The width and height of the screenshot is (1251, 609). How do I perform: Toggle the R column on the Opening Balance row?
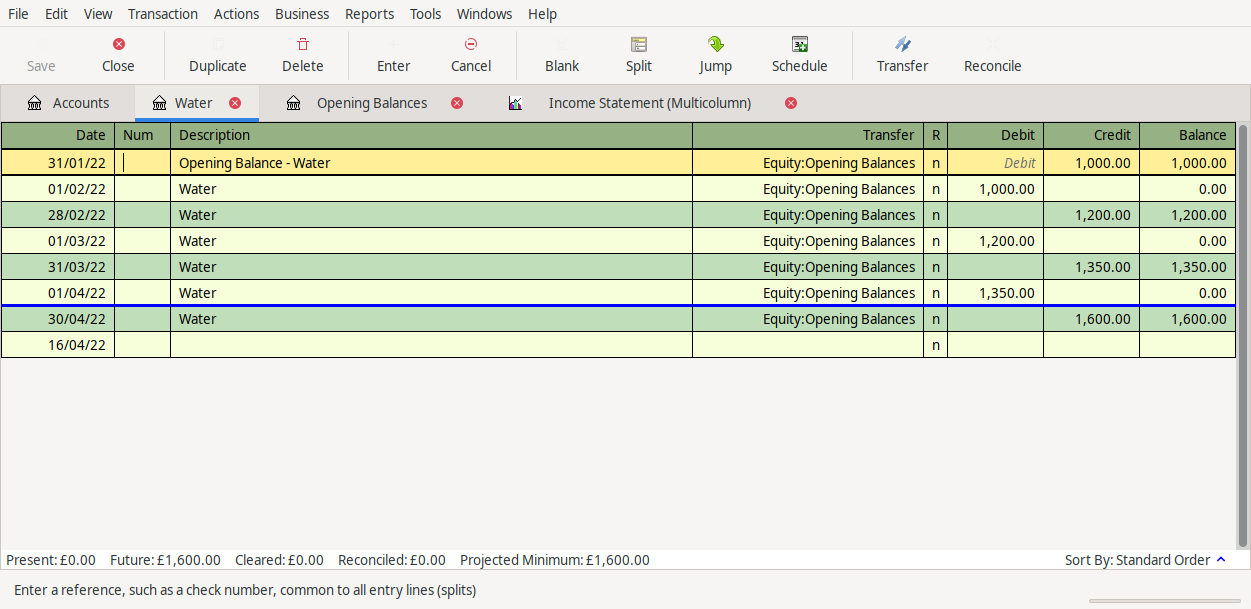pyautogui.click(x=935, y=162)
